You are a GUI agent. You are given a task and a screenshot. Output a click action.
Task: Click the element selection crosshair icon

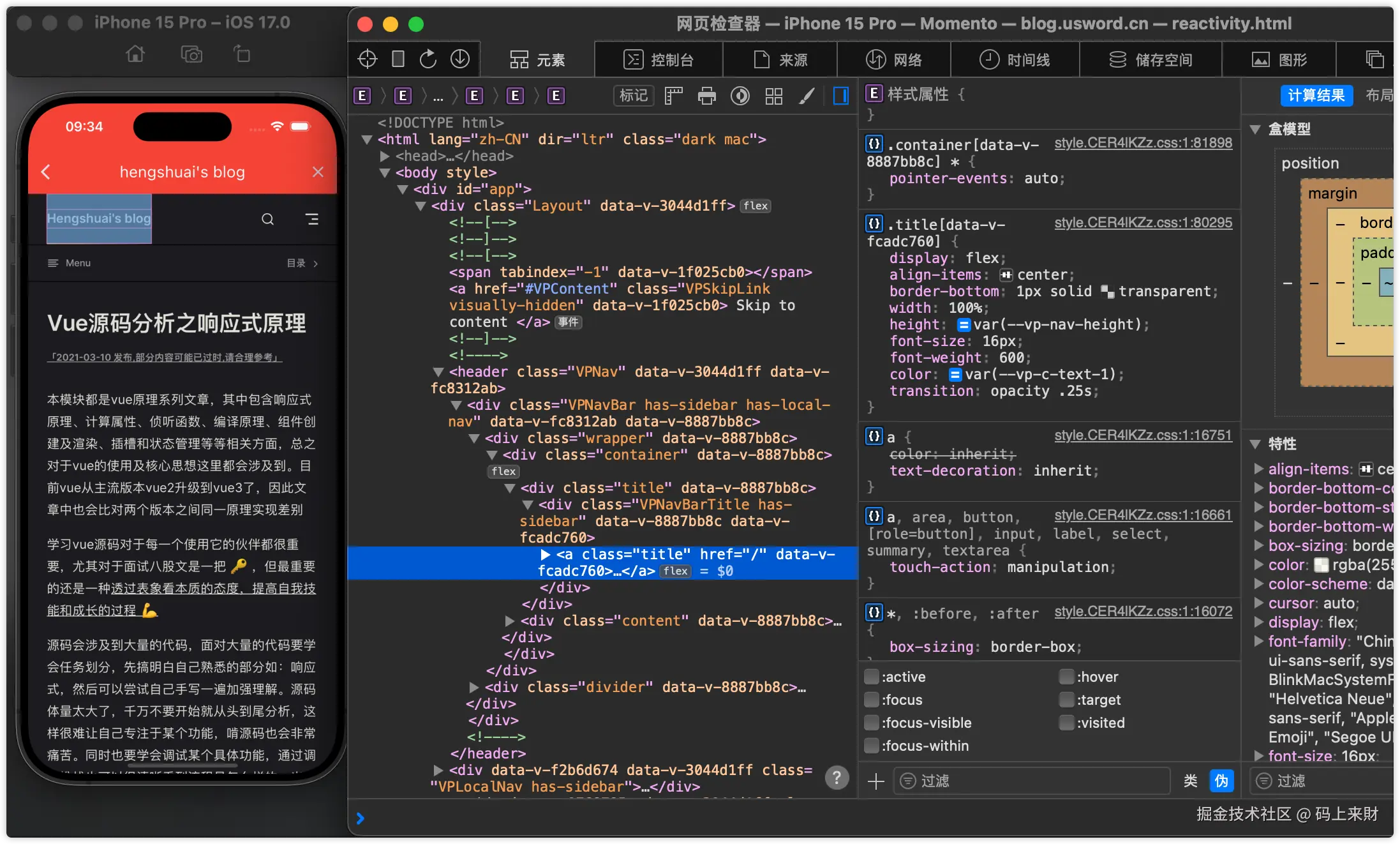click(x=368, y=59)
